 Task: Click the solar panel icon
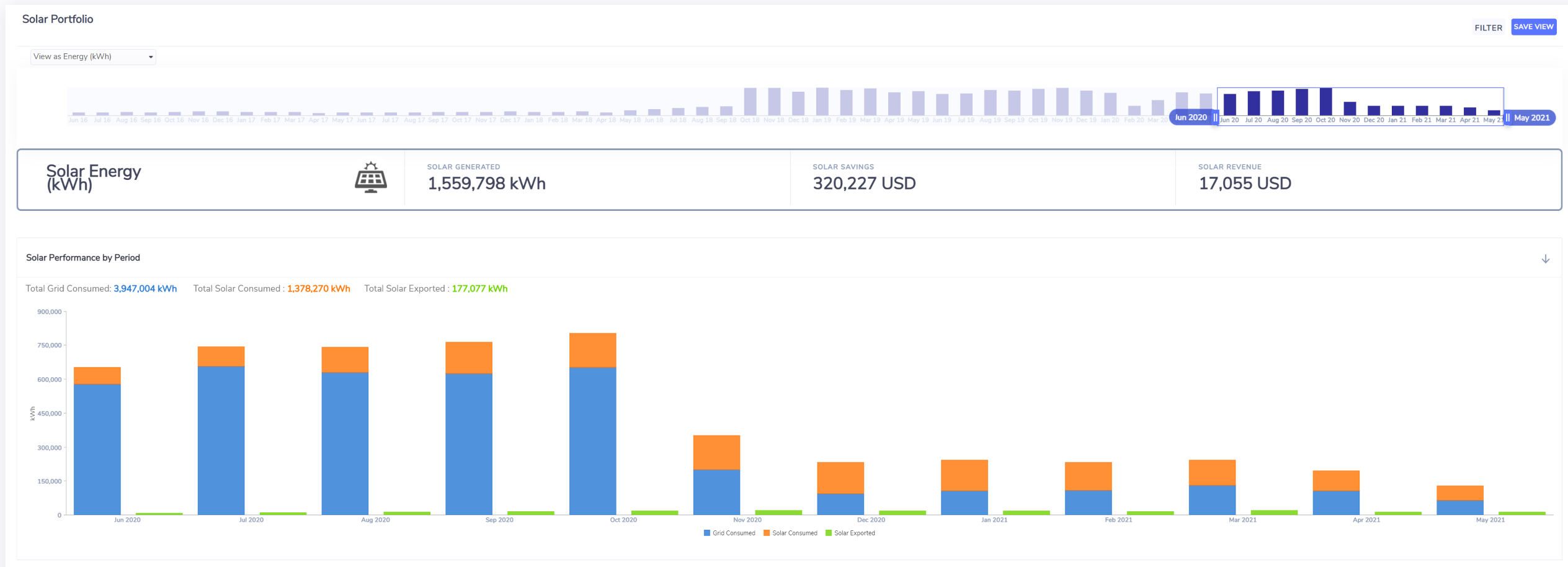click(x=371, y=177)
